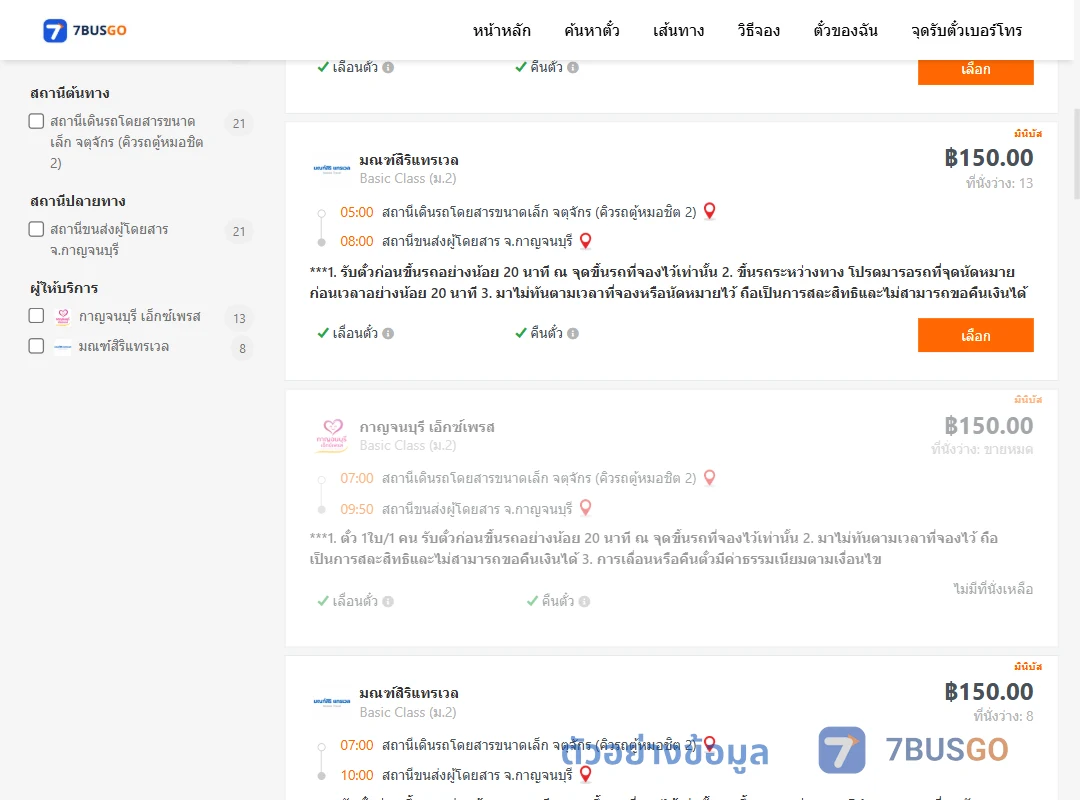Click ไม่มีที่นั่งเหลือ text on sold-out card
This screenshot has height=800, width=1080.
pyautogui.click(x=993, y=589)
